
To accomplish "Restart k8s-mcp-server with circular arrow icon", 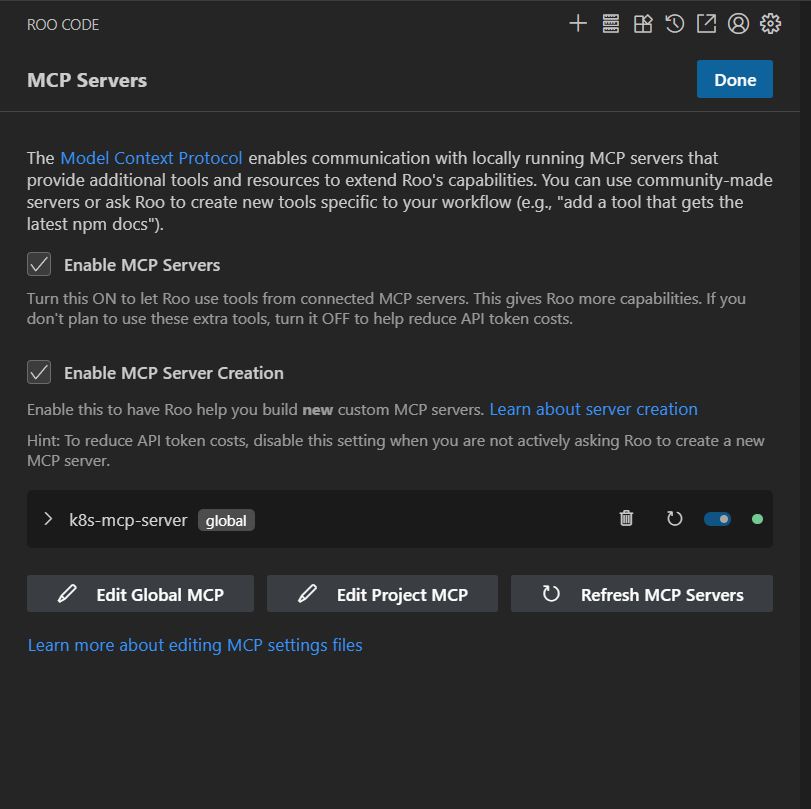I will (x=675, y=518).
